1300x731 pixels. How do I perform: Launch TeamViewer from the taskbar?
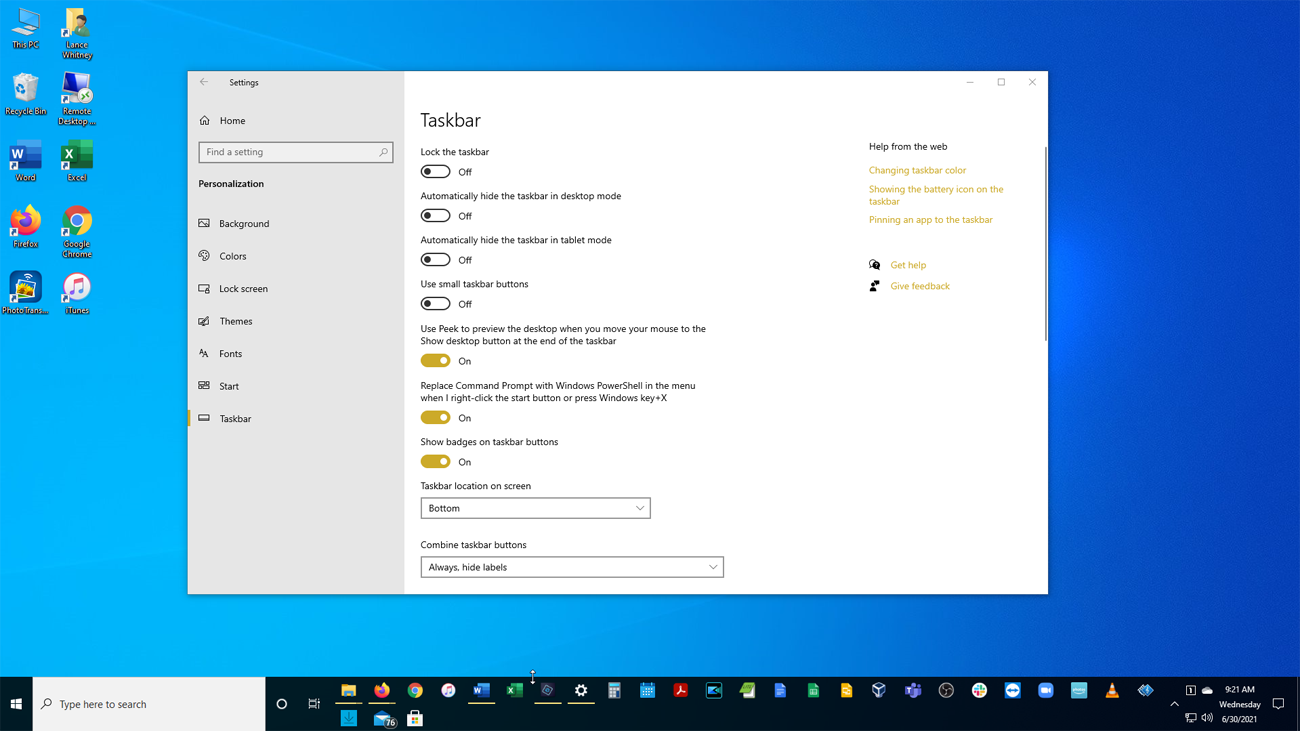click(x=1013, y=690)
